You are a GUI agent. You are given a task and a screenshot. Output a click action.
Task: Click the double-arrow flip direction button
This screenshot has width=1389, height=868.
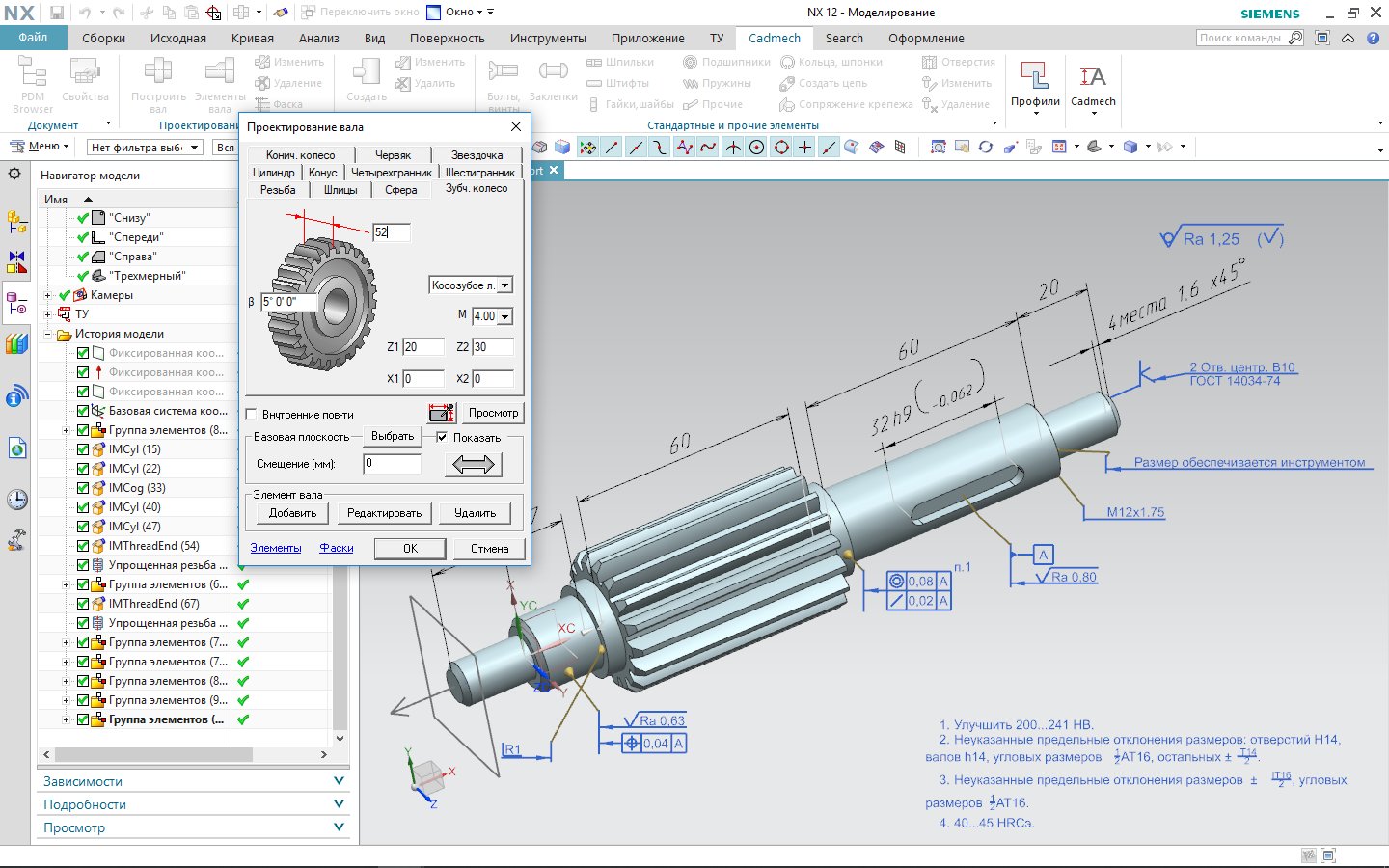click(x=473, y=464)
